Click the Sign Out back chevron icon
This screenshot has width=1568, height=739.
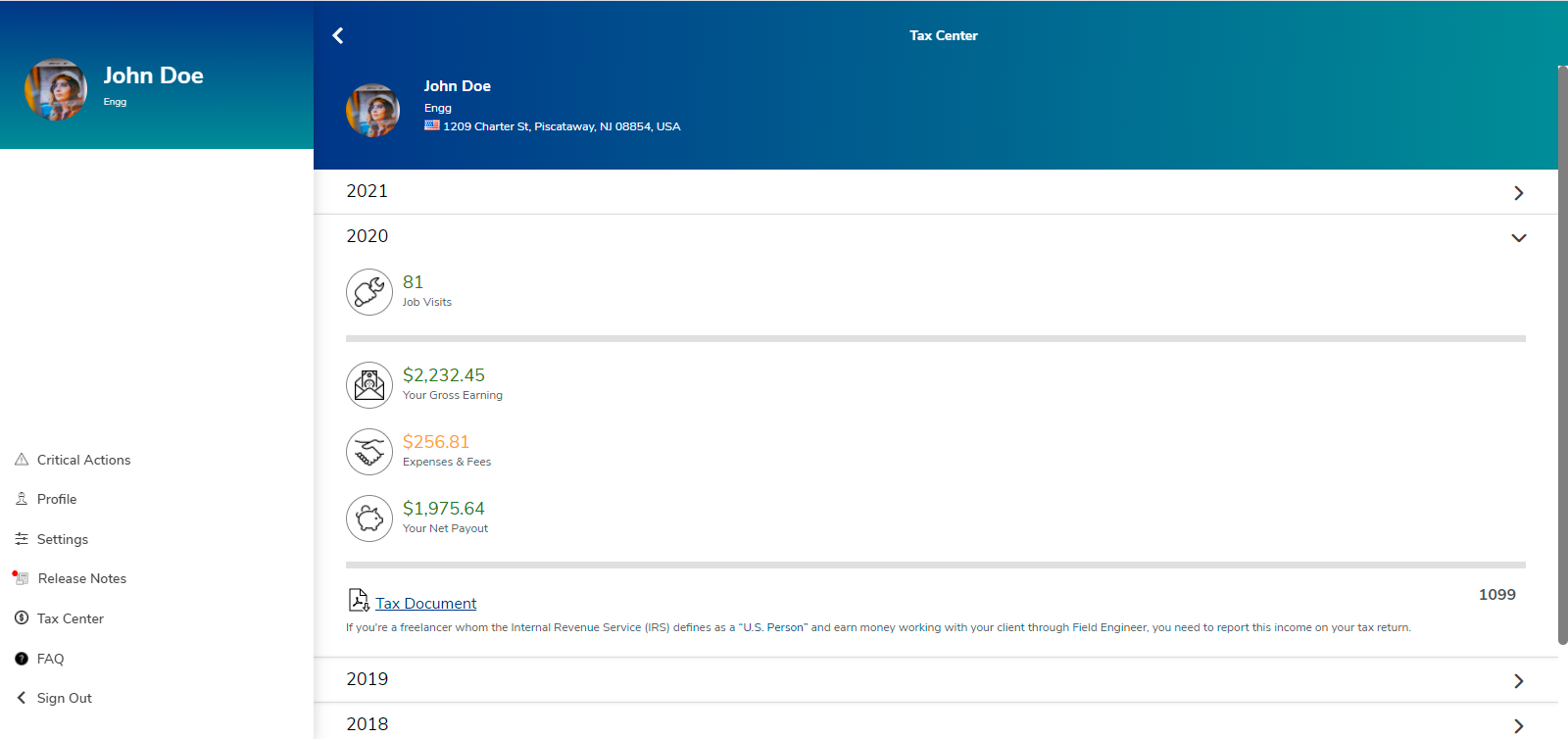(22, 698)
